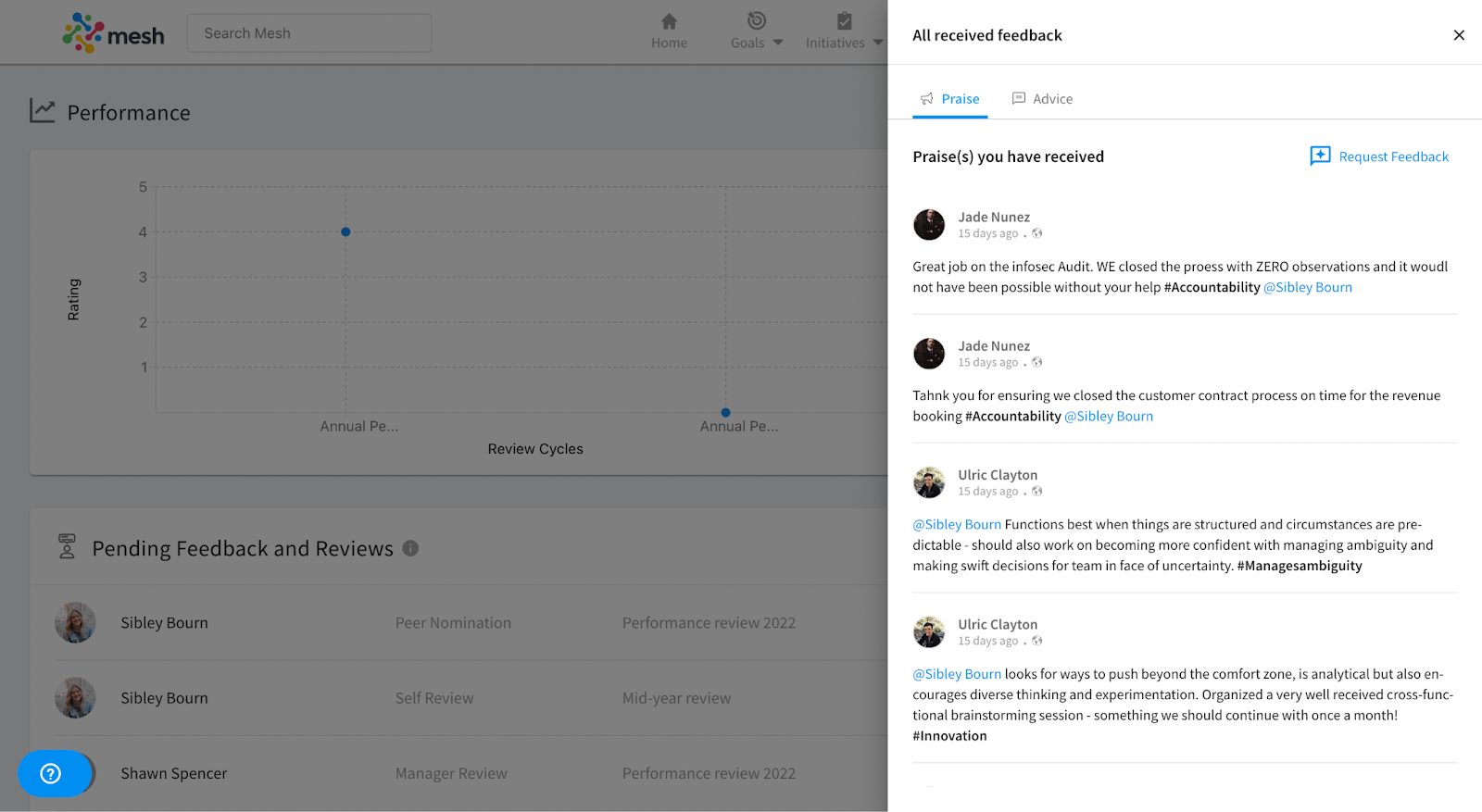Click Jade Nunez name on infosec praise

994,217
